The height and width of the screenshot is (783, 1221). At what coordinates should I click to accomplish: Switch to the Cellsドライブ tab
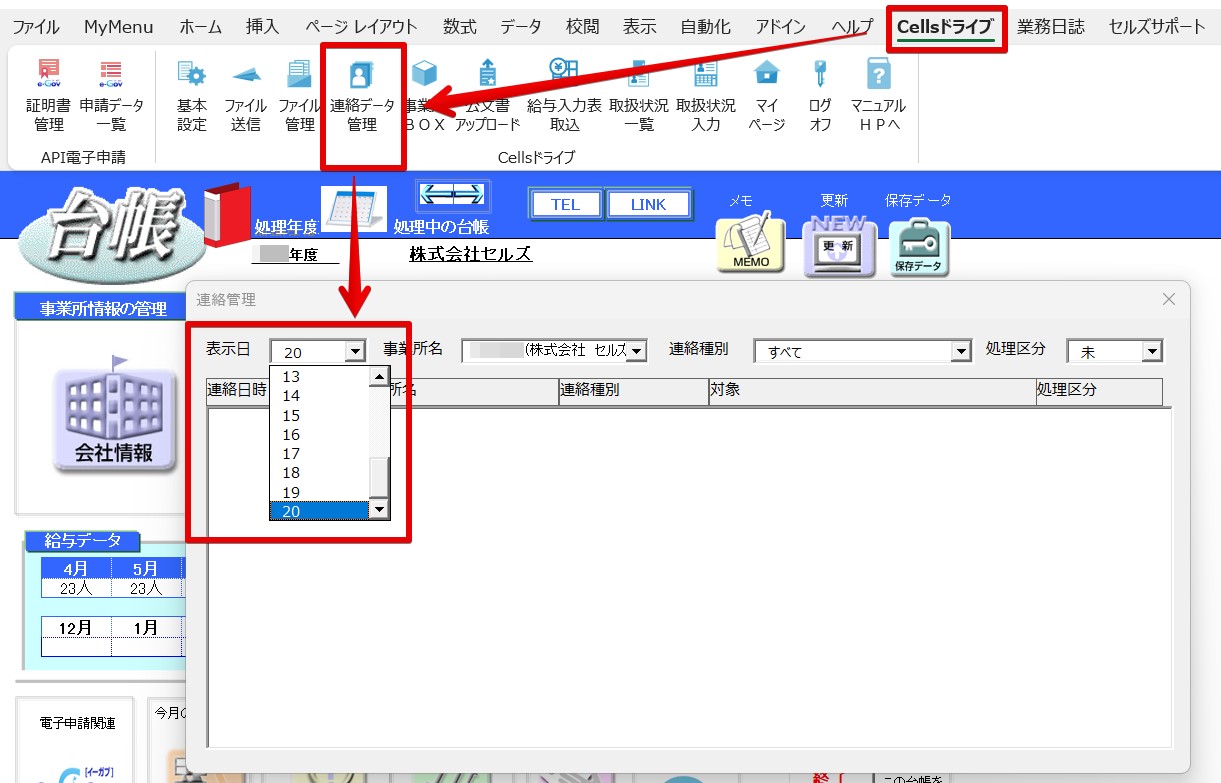tap(945, 27)
